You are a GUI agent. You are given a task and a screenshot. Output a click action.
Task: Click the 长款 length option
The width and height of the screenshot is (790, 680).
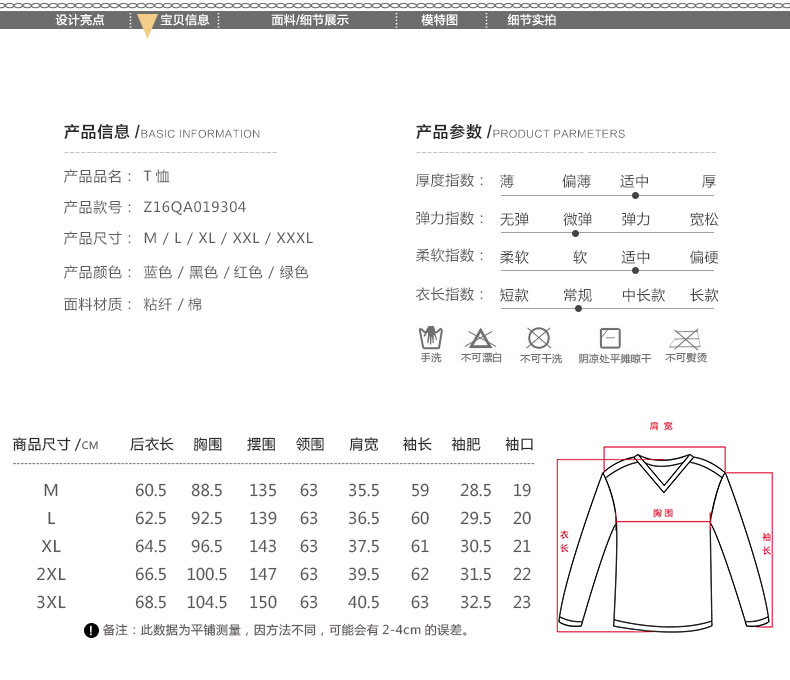[x=704, y=295]
